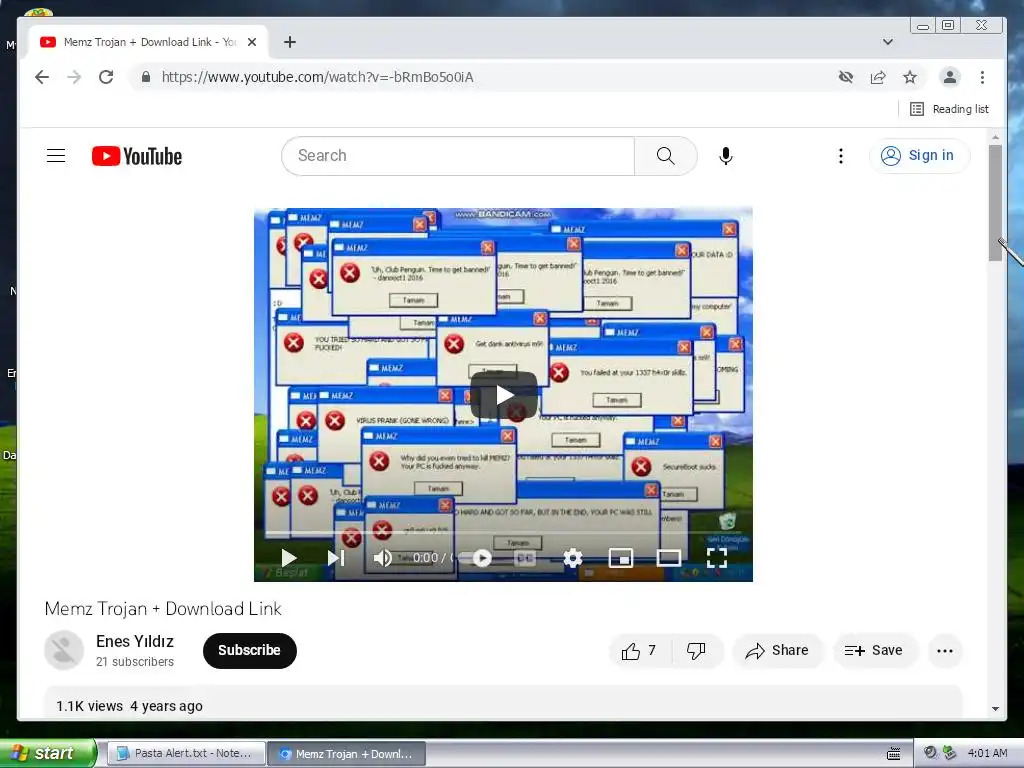
Task: Skip to the next video
Action: [336, 558]
